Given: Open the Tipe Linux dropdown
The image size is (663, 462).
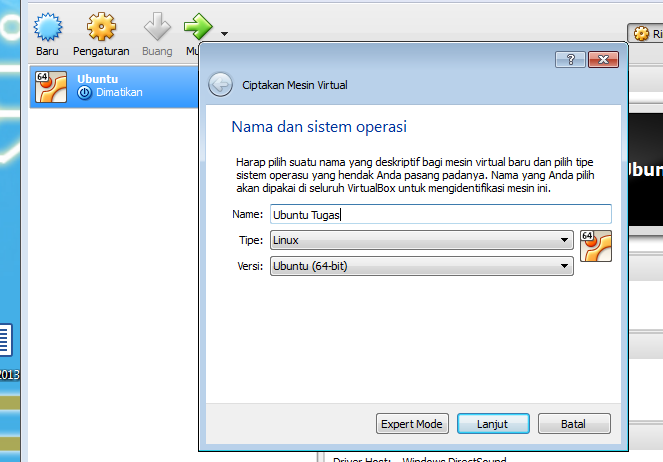Looking at the screenshot, I should coord(422,240).
